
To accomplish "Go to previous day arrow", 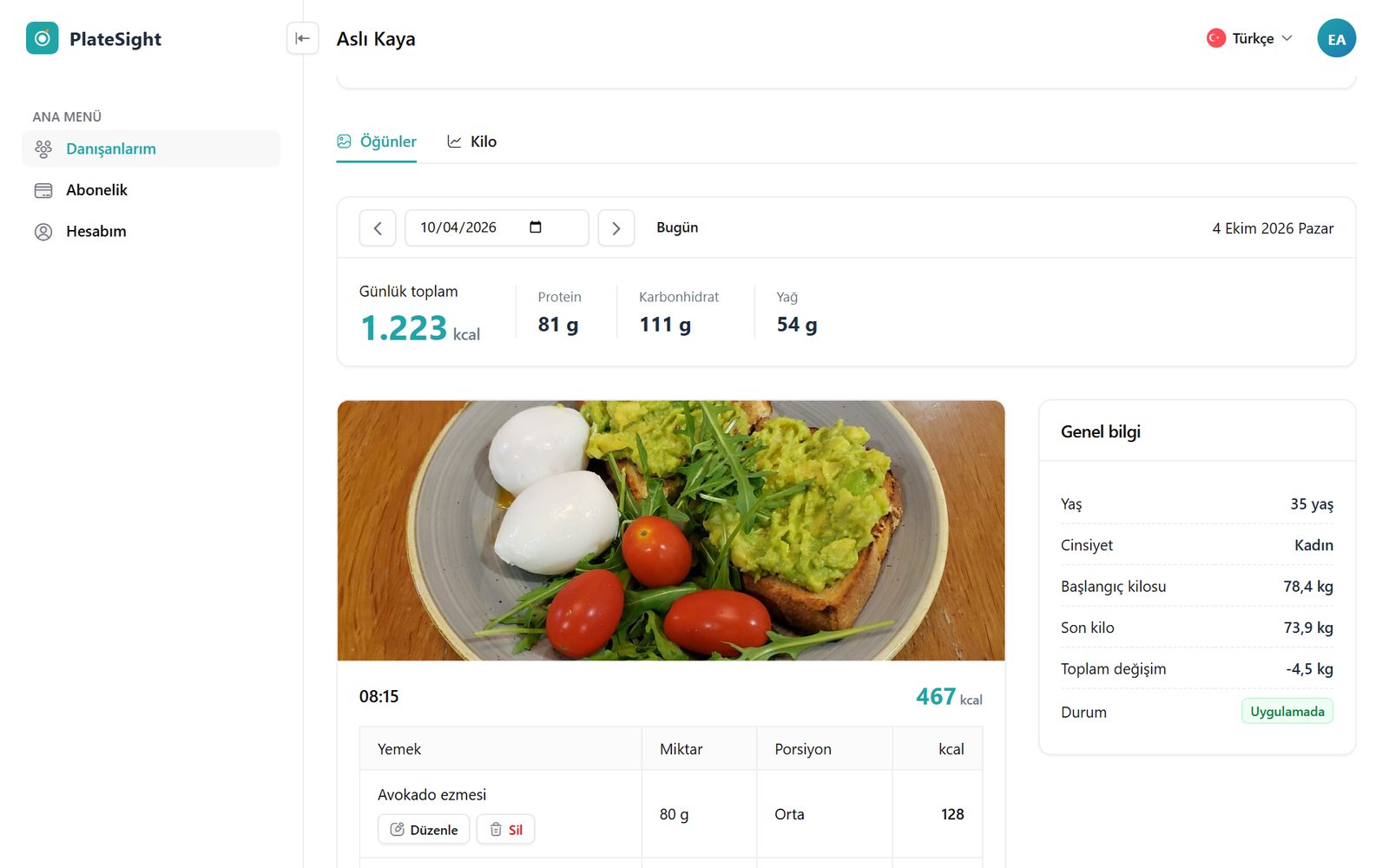I will 378,228.
